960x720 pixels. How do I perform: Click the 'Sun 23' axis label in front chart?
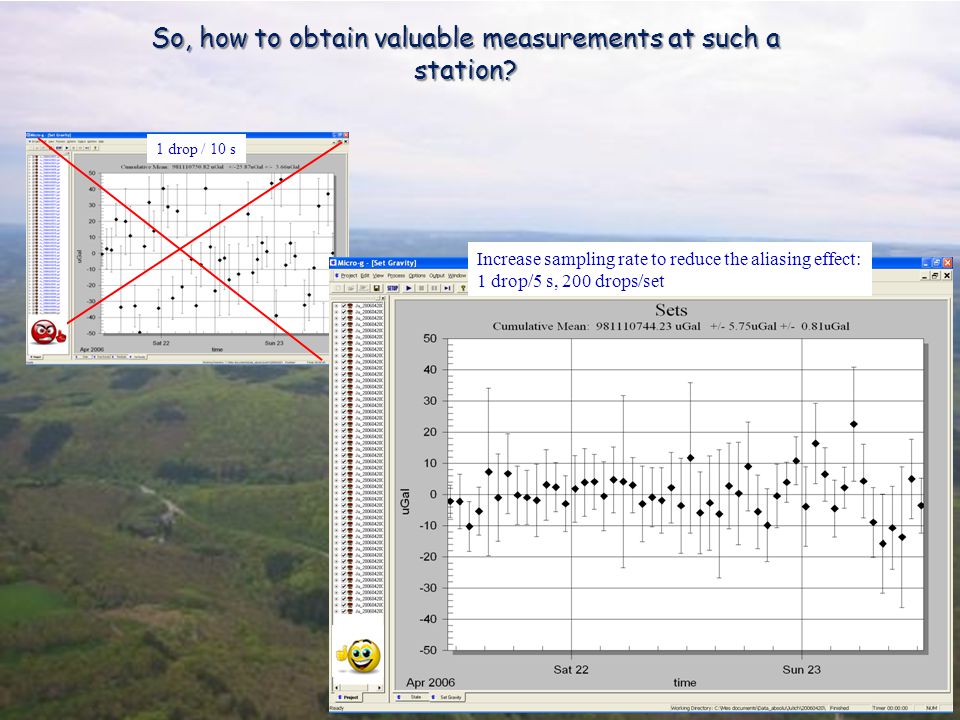(x=801, y=670)
